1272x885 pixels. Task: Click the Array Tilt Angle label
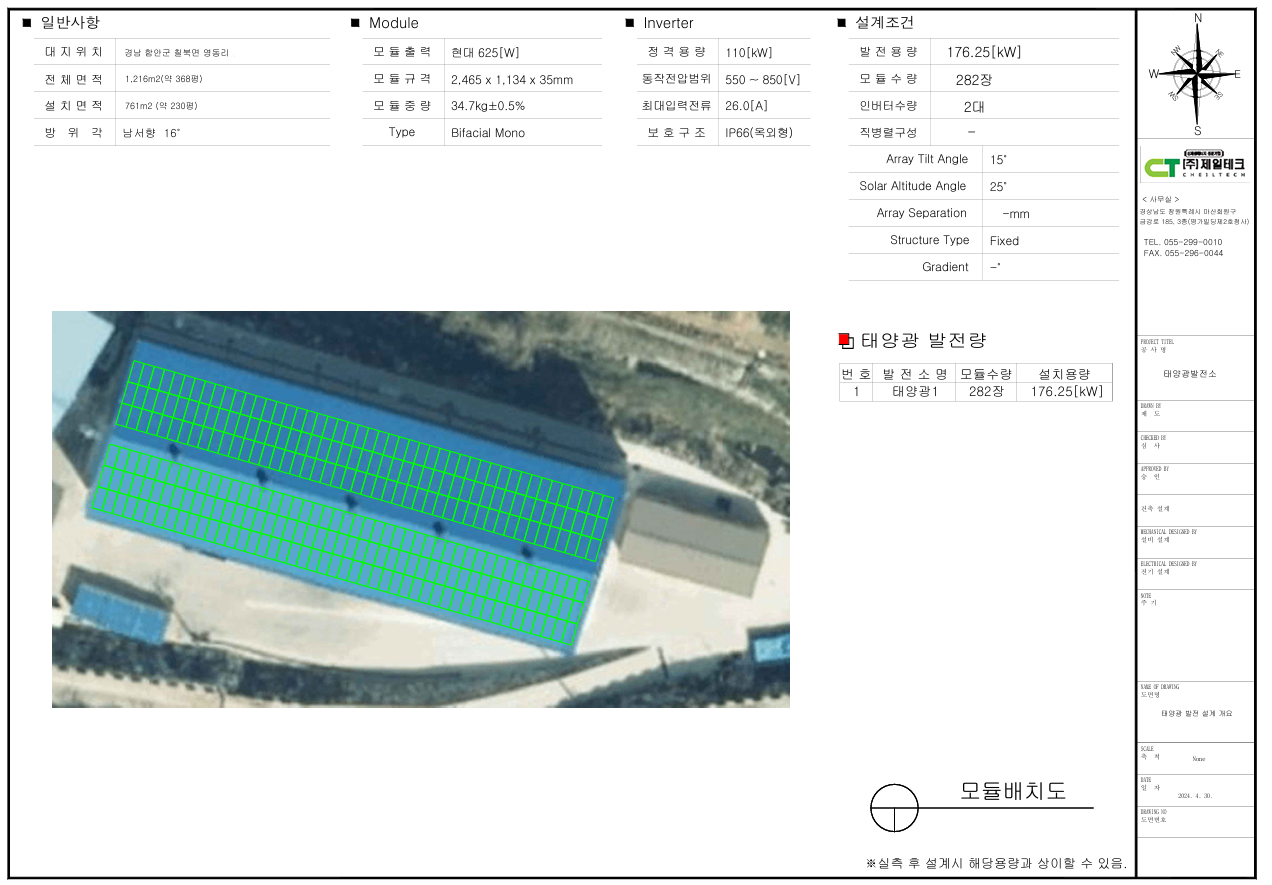[926, 159]
